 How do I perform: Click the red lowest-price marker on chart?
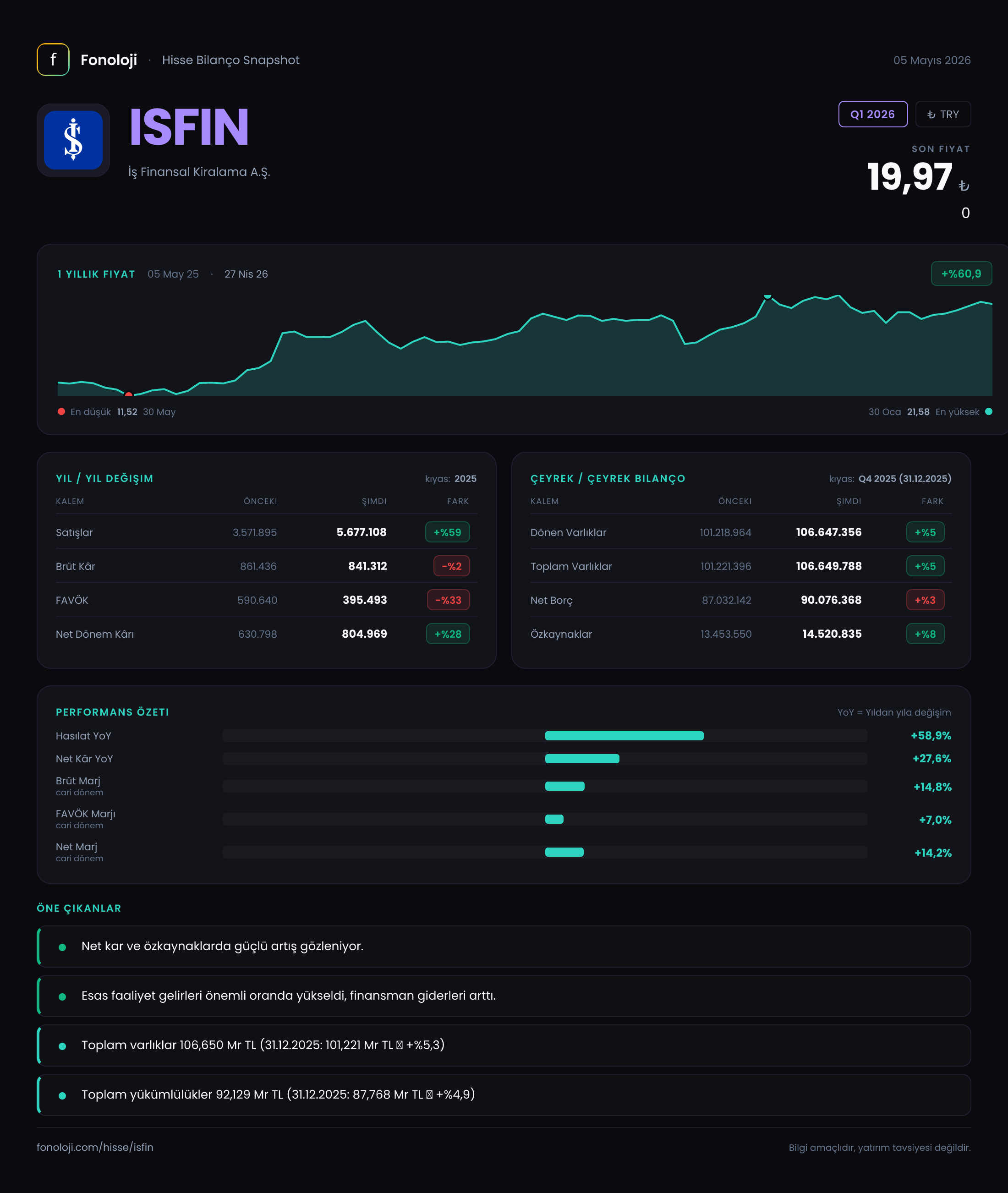[x=129, y=394]
